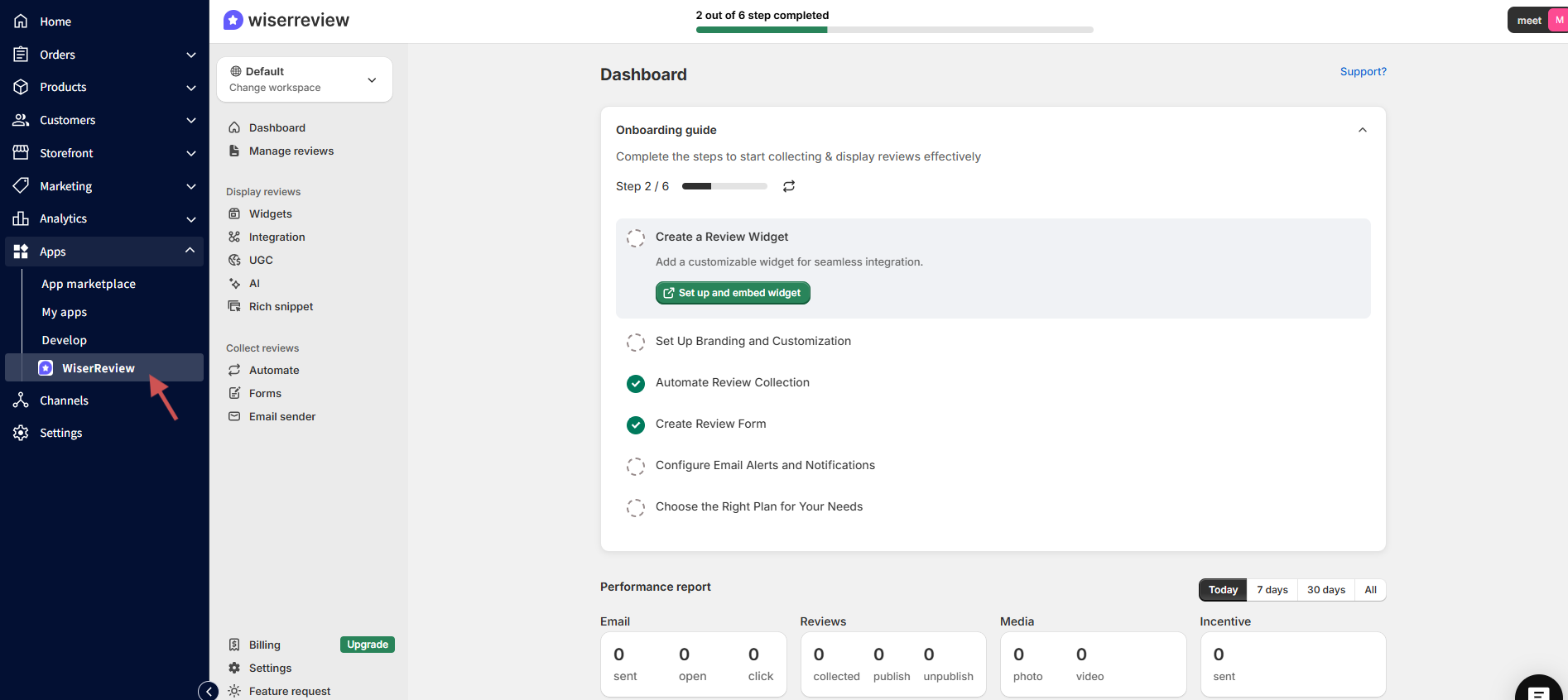
Task: Click the 2 of 6 steps progress bar
Action: (x=894, y=30)
